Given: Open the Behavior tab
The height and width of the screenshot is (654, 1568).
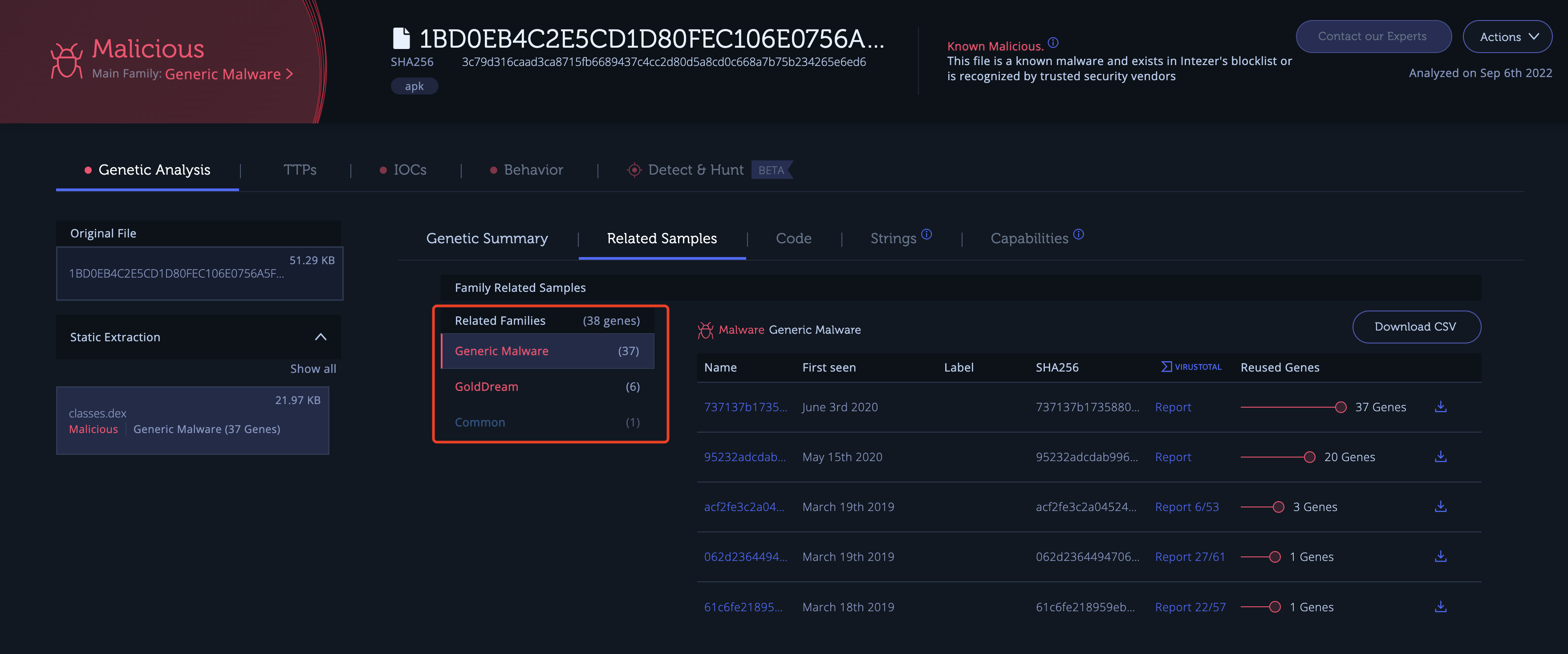Looking at the screenshot, I should tap(533, 170).
